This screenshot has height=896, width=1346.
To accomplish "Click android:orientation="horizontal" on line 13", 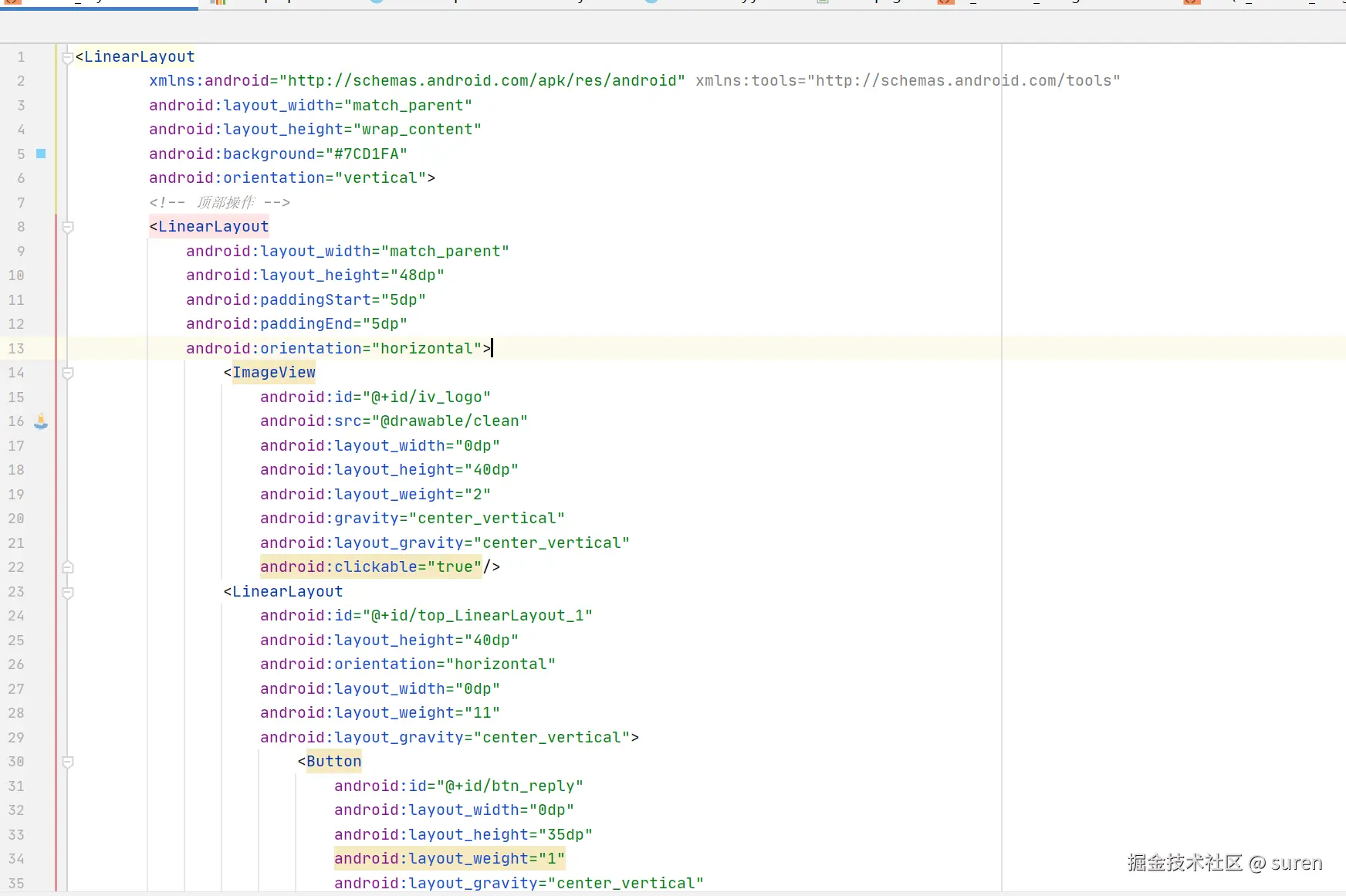I will pos(334,349).
